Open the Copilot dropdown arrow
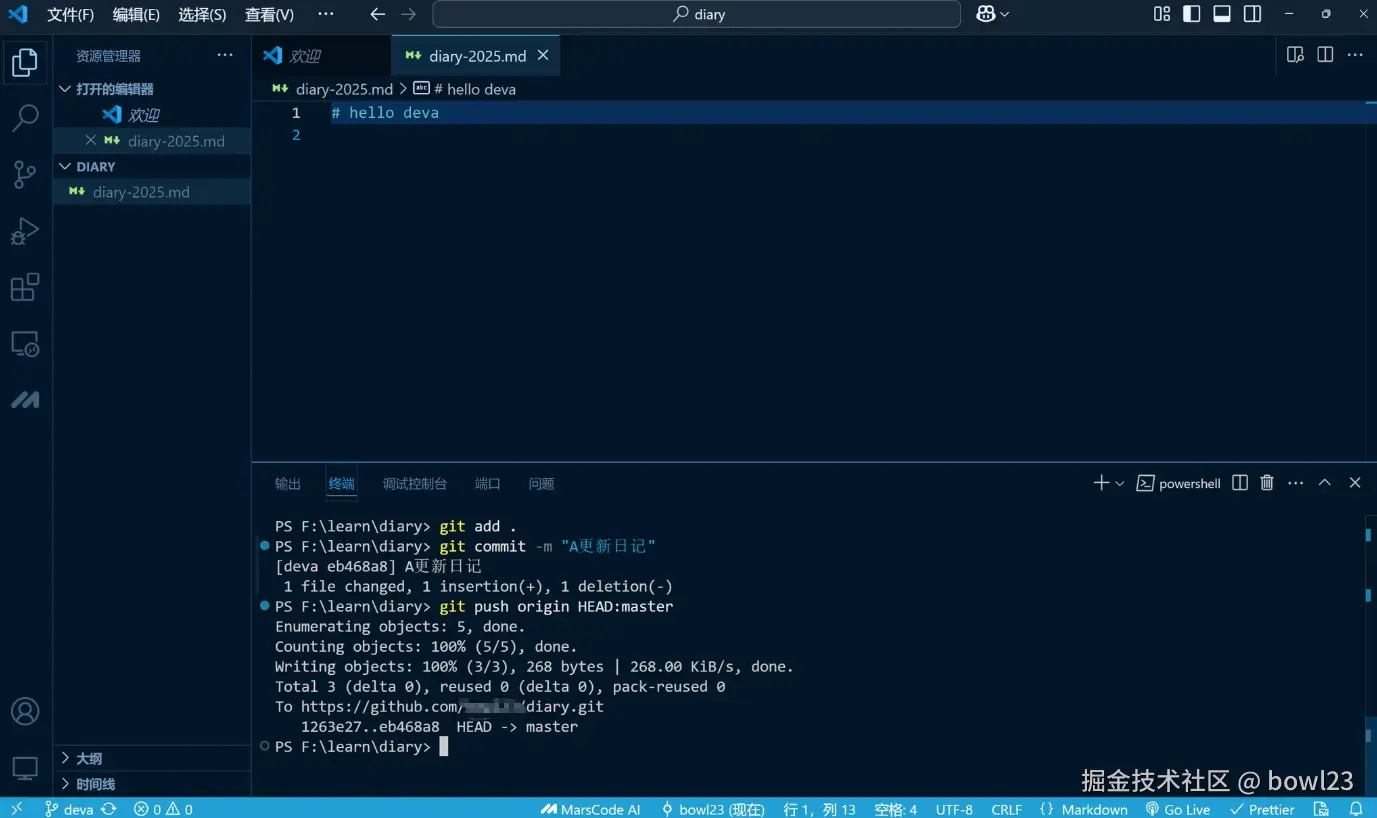This screenshot has width=1377, height=818. point(1005,14)
